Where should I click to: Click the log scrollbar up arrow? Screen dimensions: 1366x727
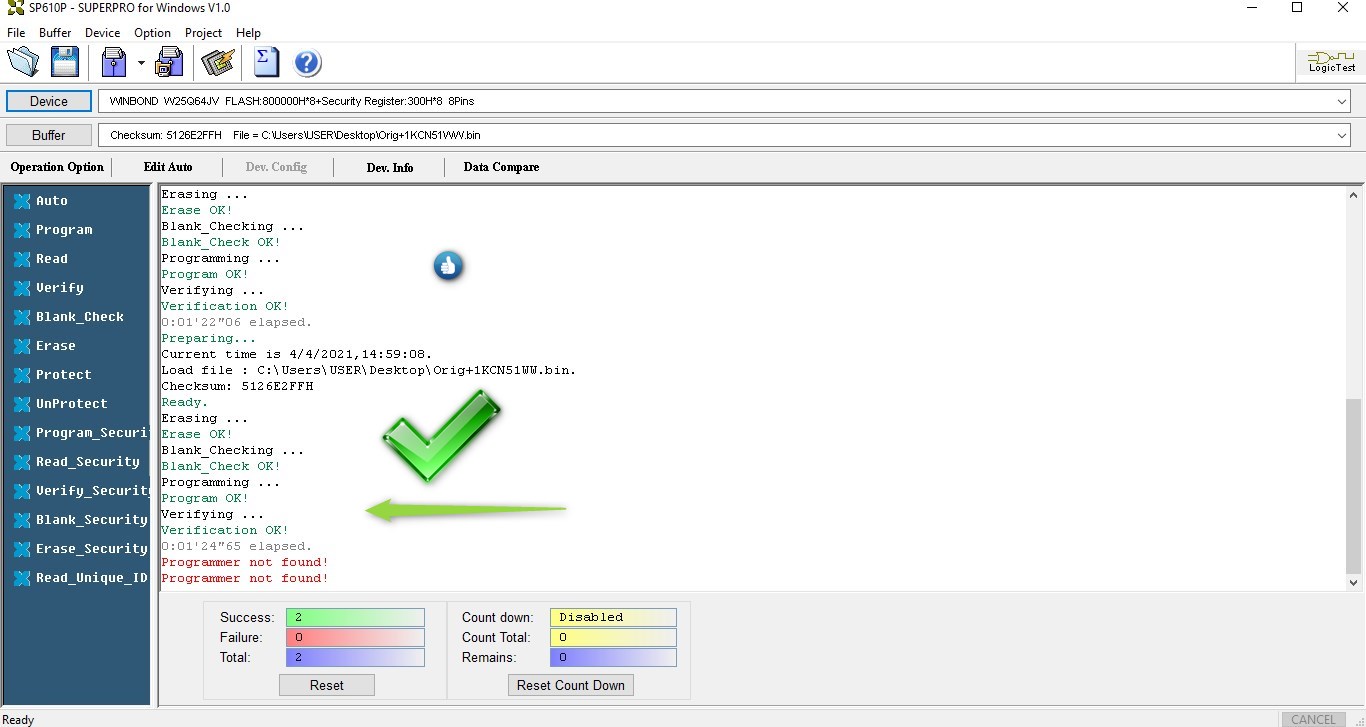1354,195
